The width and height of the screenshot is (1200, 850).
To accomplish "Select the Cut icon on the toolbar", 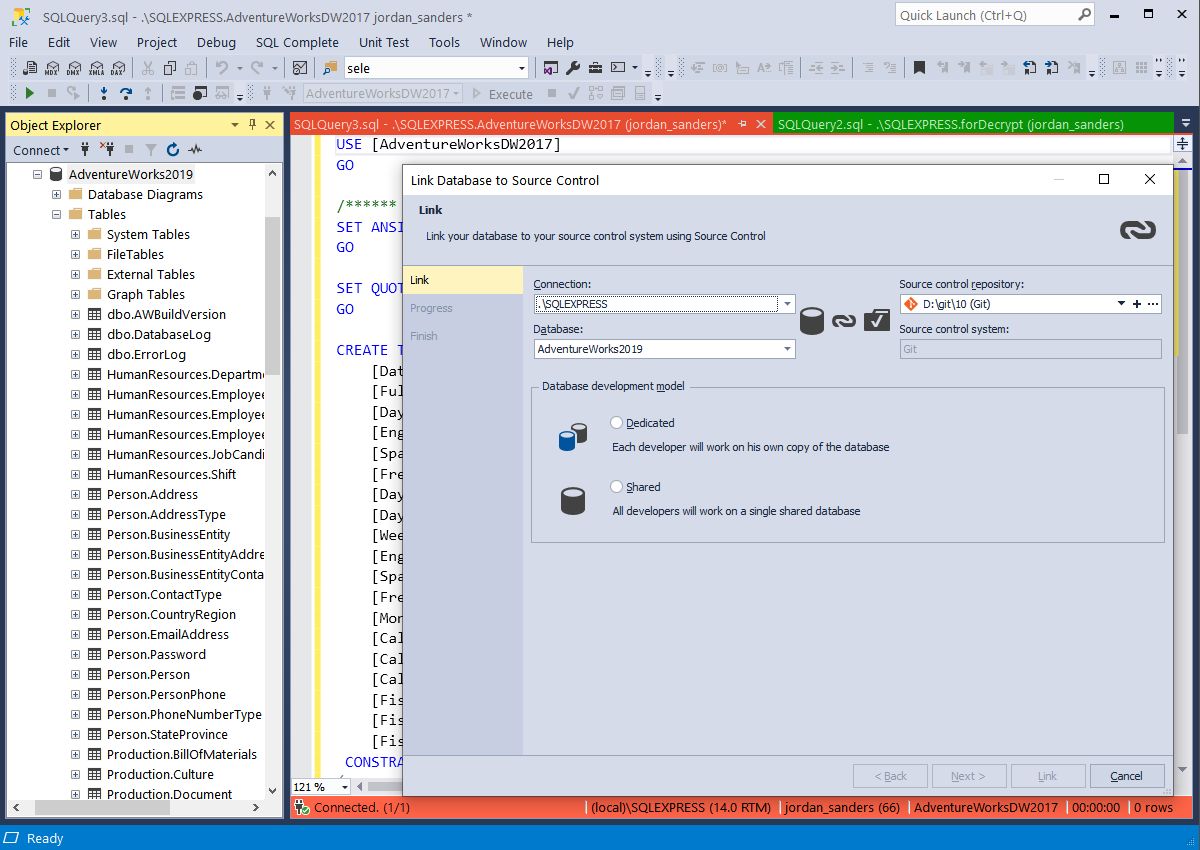I will 147,67.
